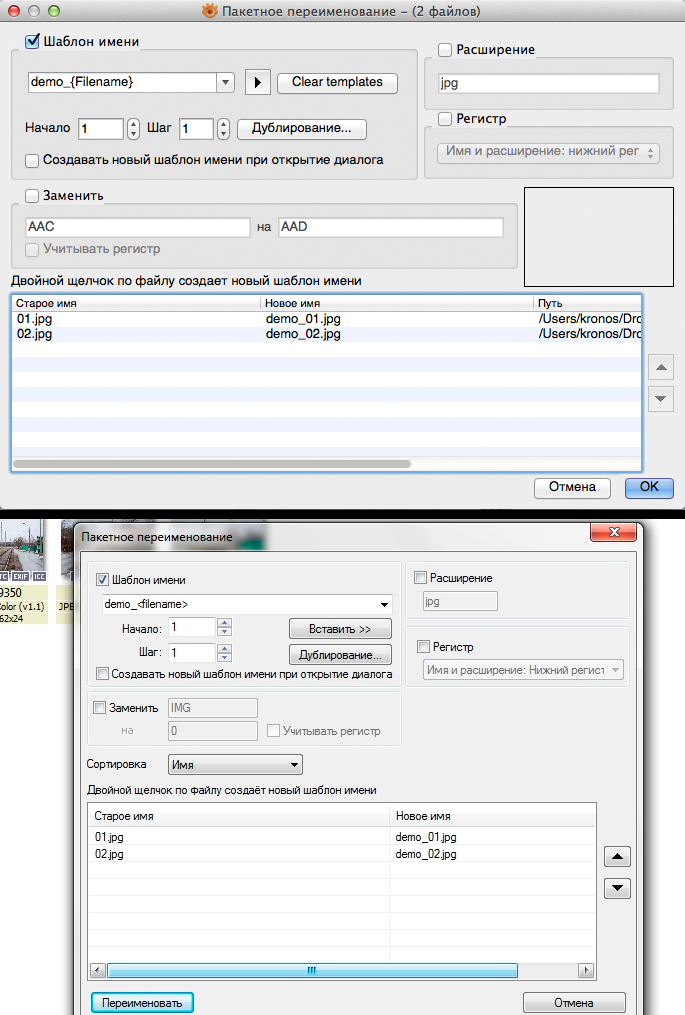Toggle Шаблон имени checkbox in Windows dialog
The height and width of the screenshot is (1015, 685).
click(x=102, y=580)
